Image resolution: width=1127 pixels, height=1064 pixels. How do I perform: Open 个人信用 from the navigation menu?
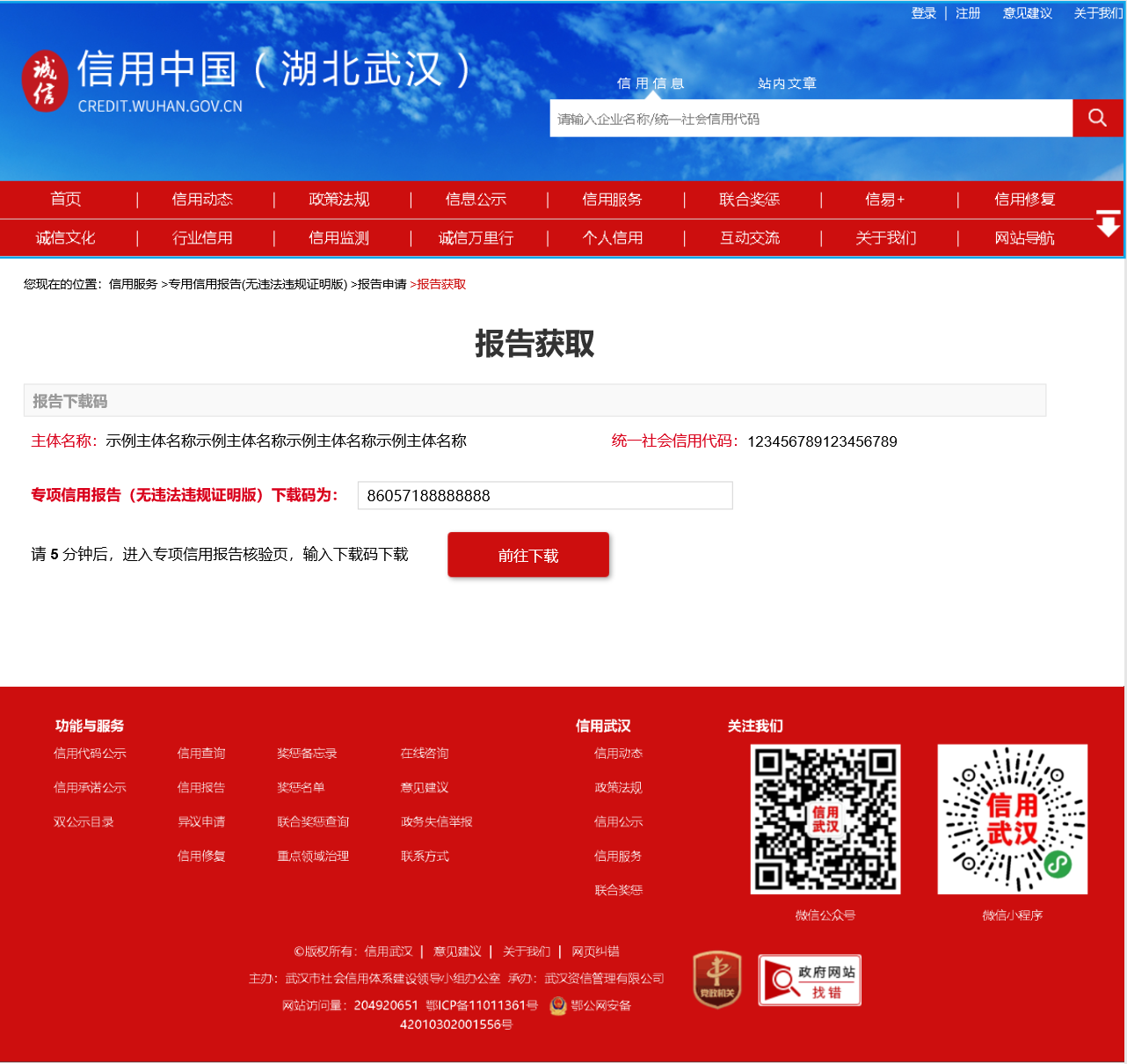[612, 238]
